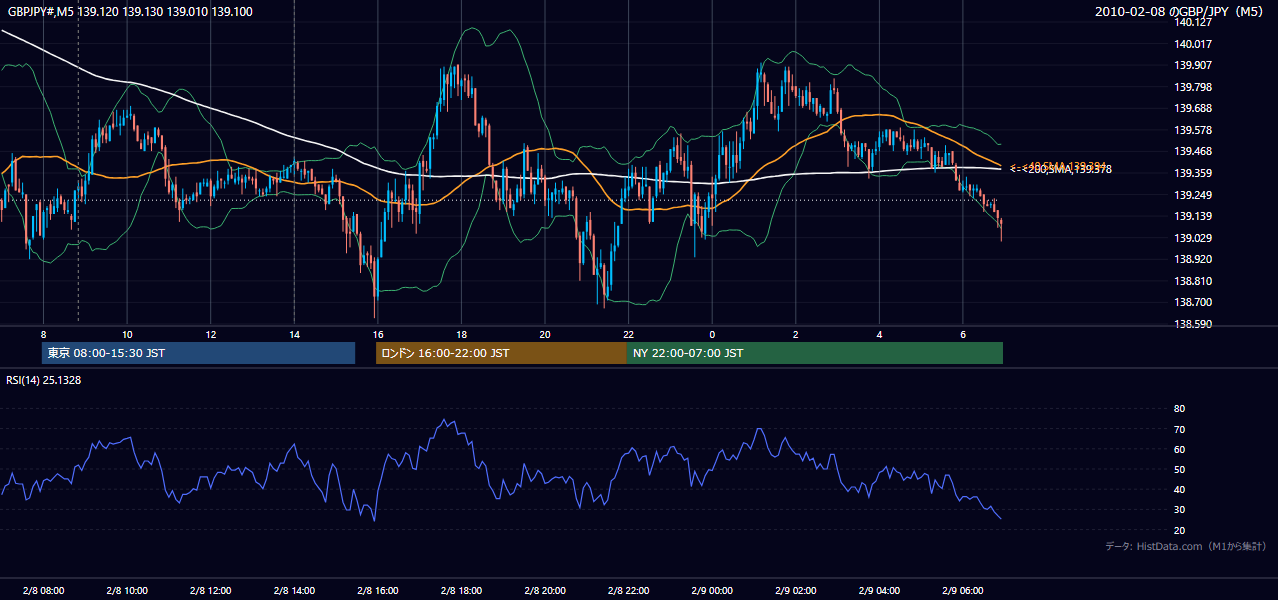The height and width of the screenshot is (600, 1278).
Task: Click the bottom axis label 2/9 04:00
Action: [x=880, y=590]
